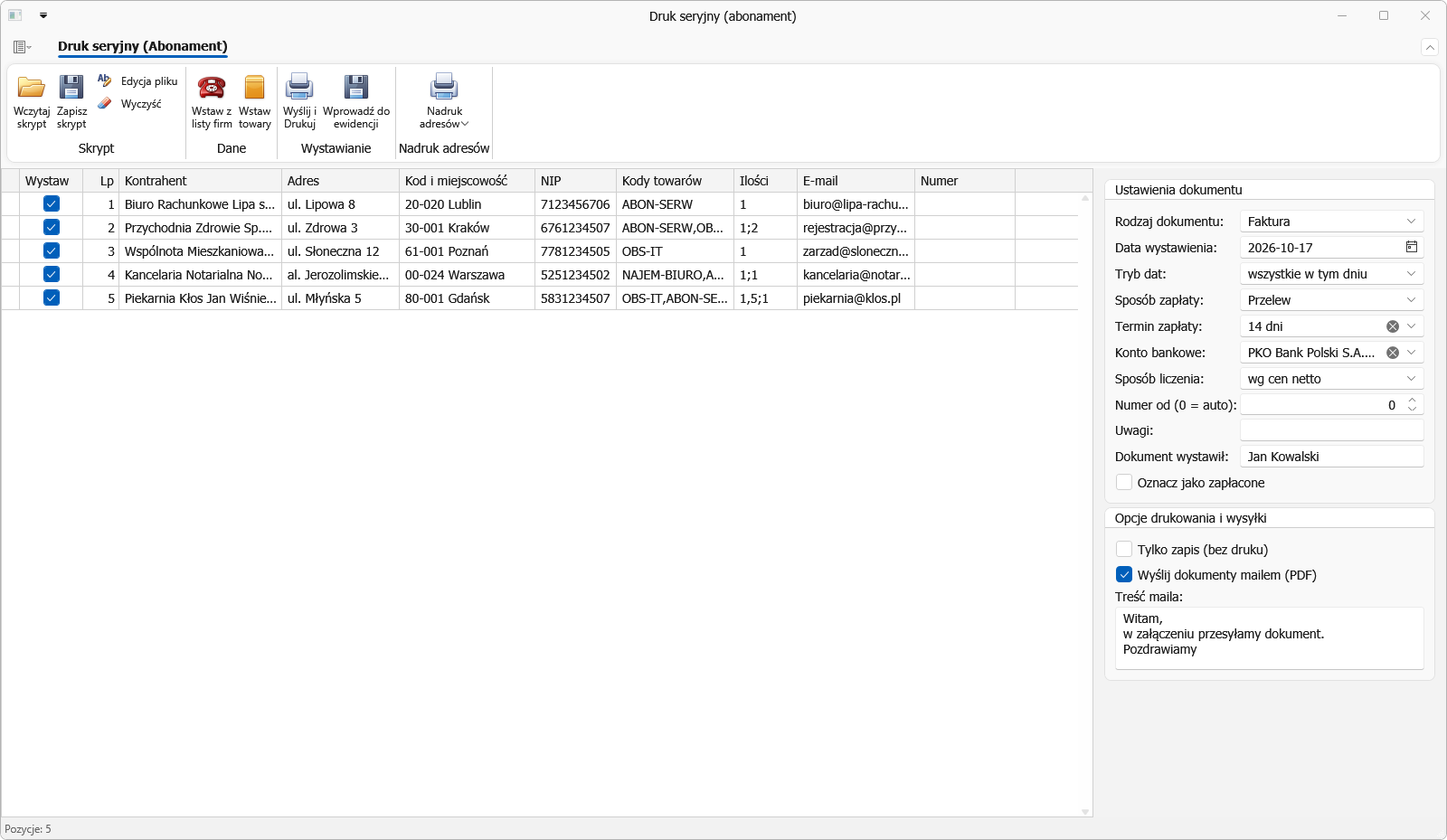
Task: Uncheck Wystaw for Wspólnota Mieszkaniowa
Action: [52, 251]
